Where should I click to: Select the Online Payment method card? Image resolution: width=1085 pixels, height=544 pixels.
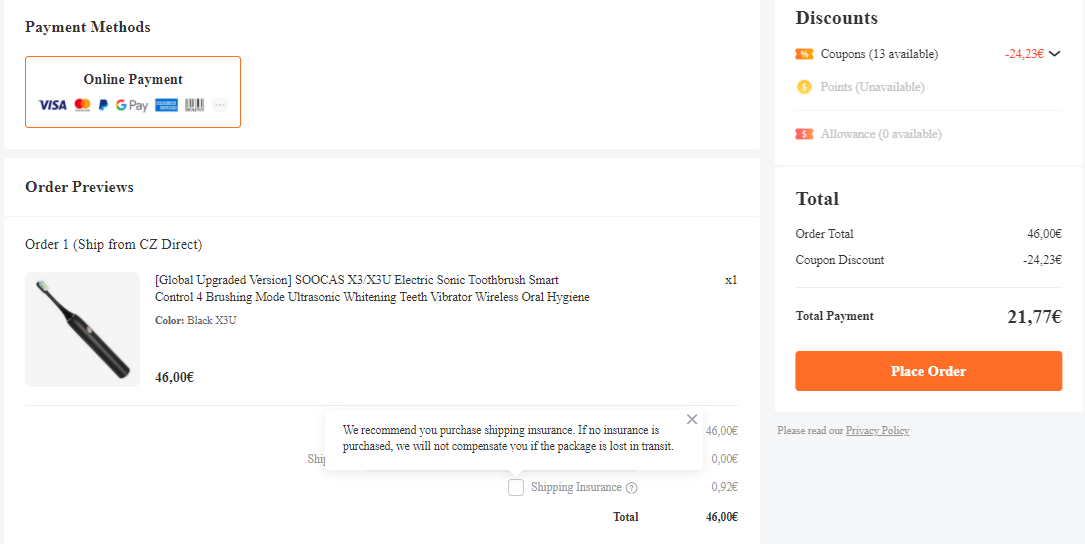pyautogui.click(x=133, y=92)
